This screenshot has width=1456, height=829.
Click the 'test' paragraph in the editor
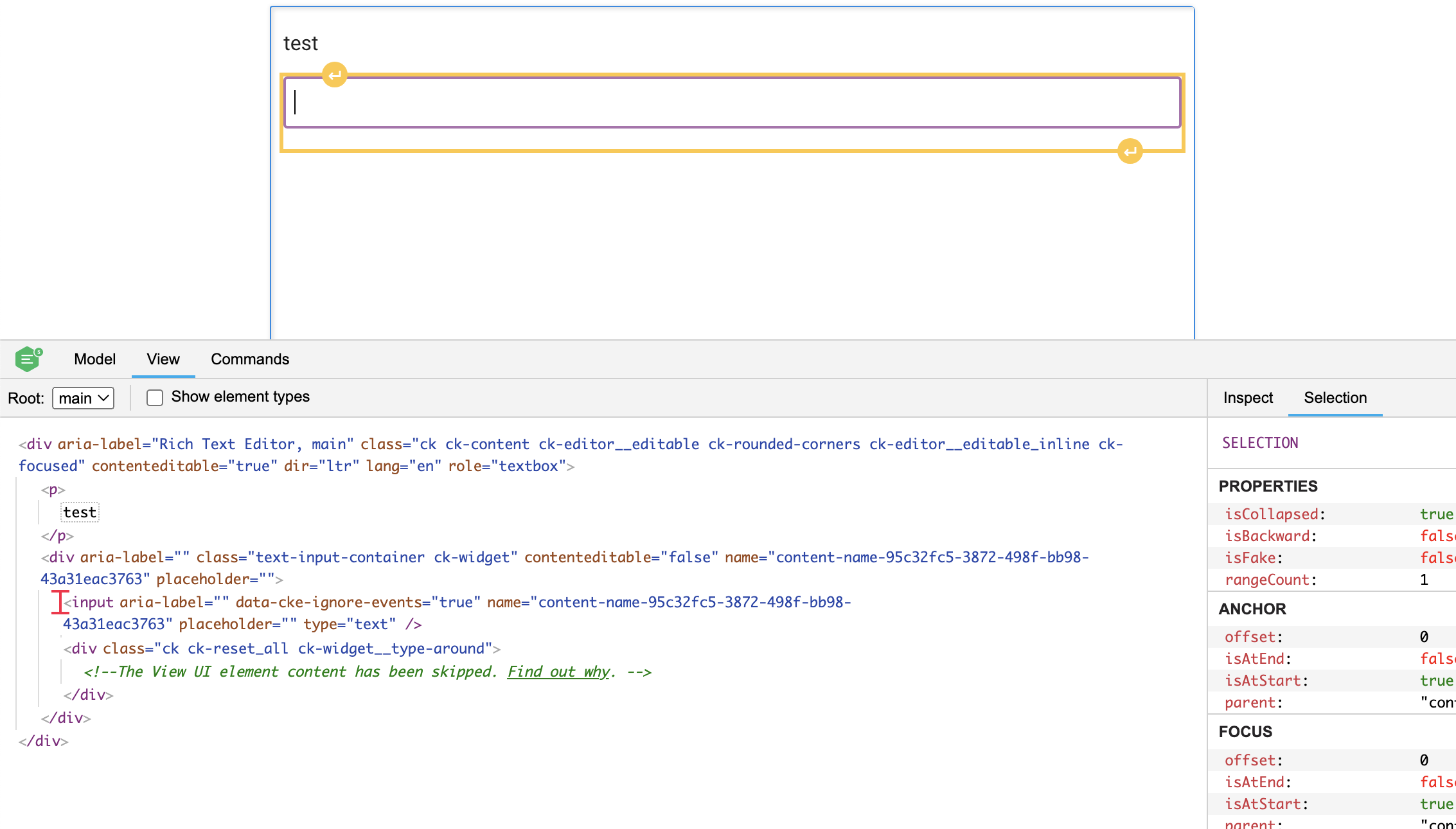301,43
